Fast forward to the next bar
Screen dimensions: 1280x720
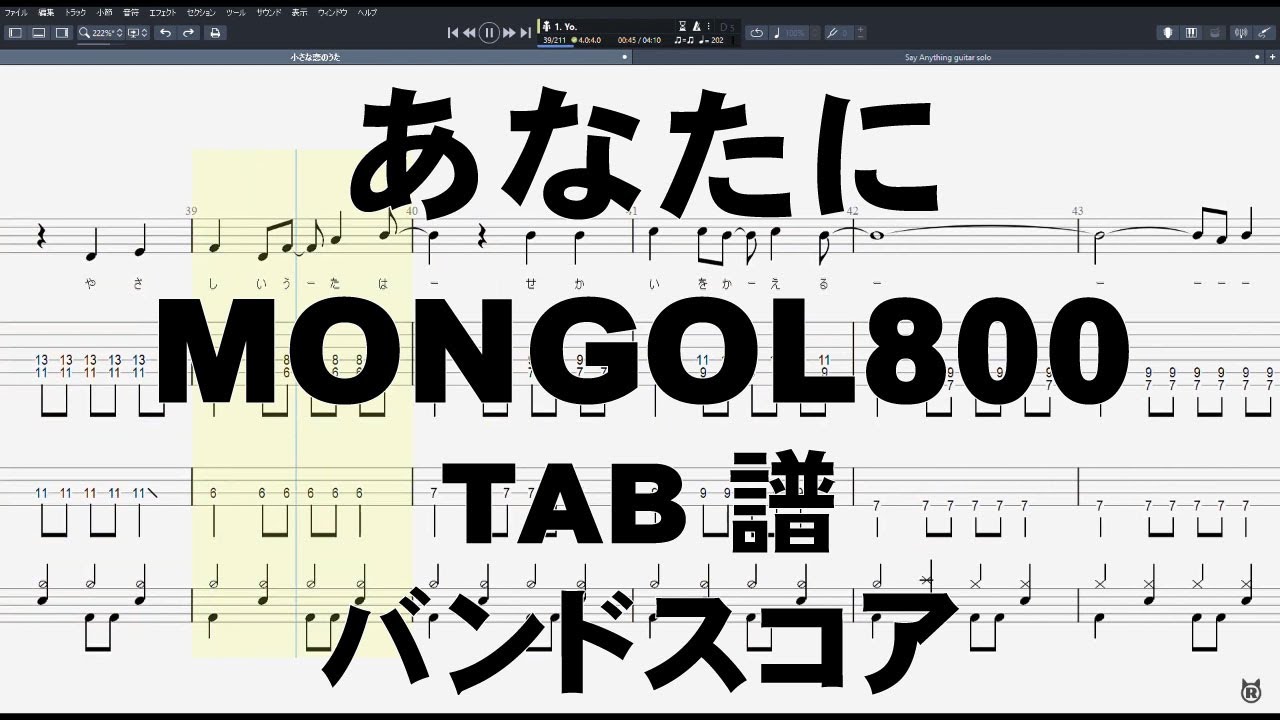(x=509, y=33)
